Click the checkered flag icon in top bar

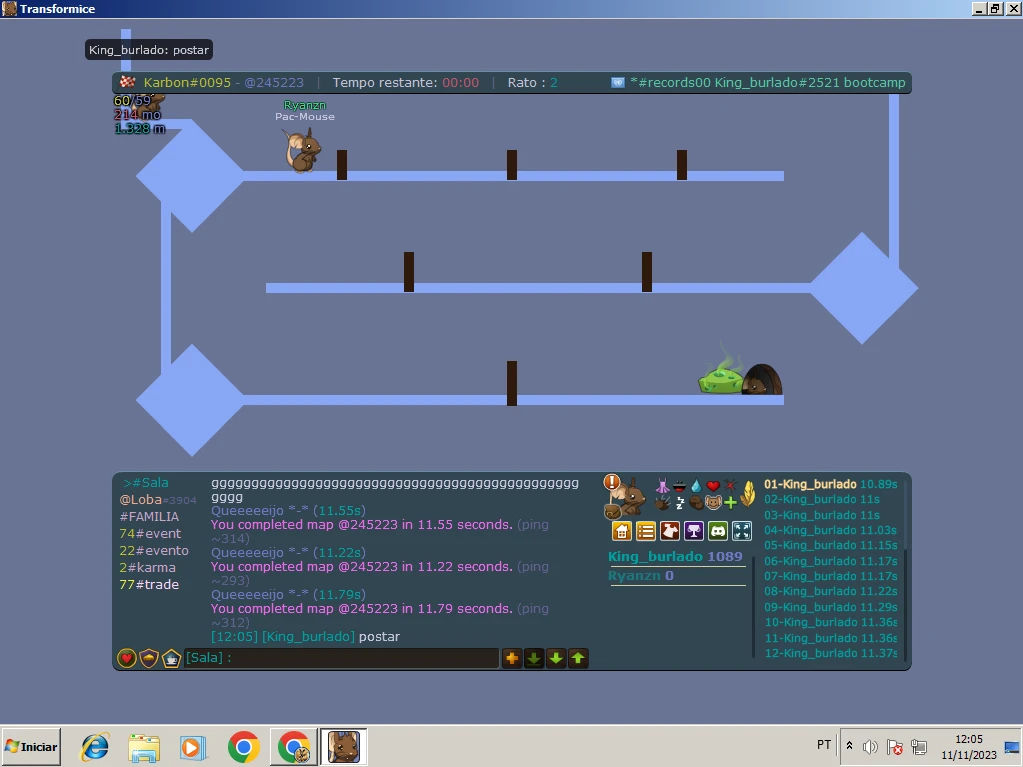coord(127,82)
